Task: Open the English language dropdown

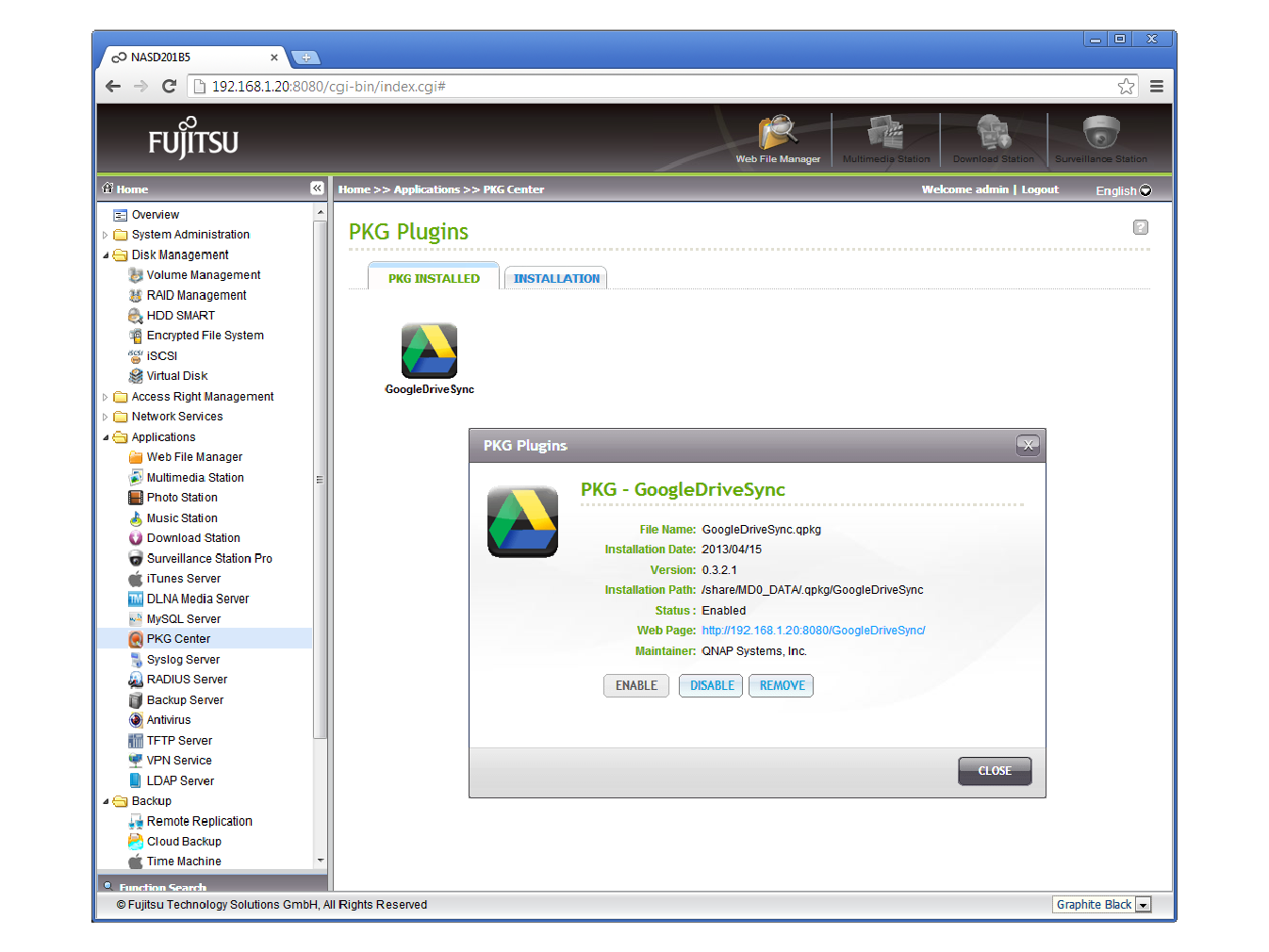Action: tap(1123, 190)
